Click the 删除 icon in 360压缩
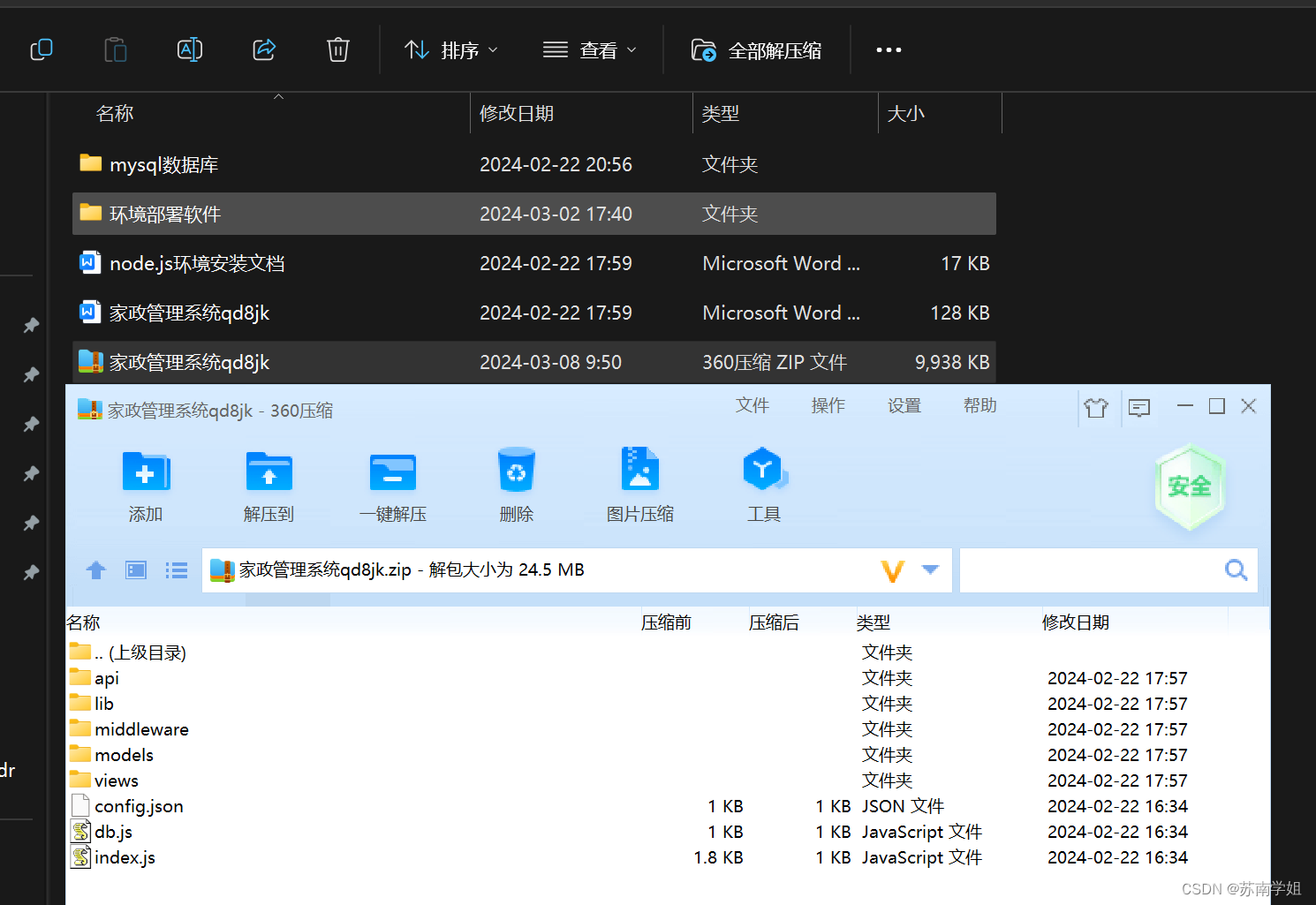The width and height of the screenshot is (1316, 905). 516,484
